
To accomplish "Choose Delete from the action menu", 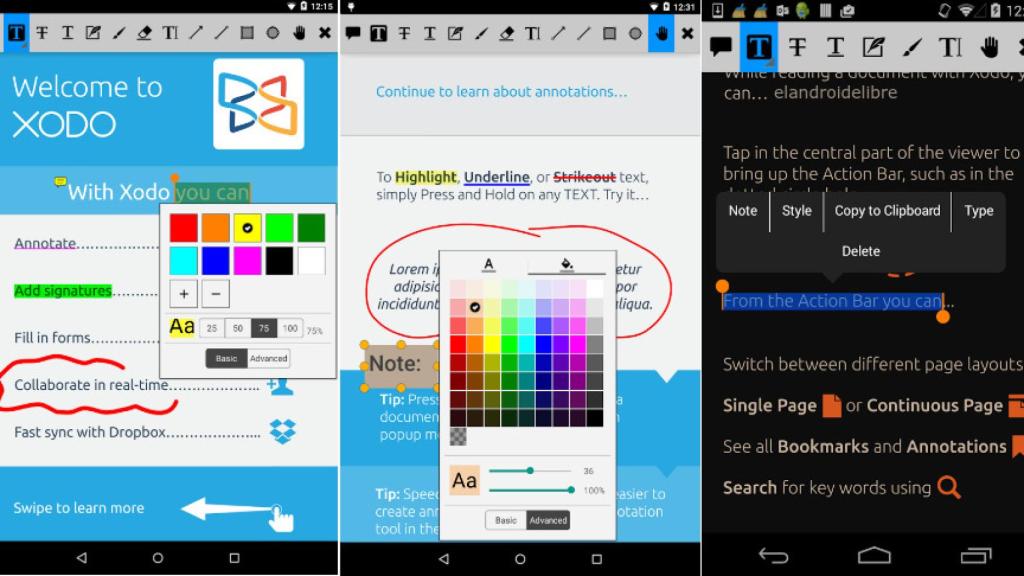I will coord(861,251).
